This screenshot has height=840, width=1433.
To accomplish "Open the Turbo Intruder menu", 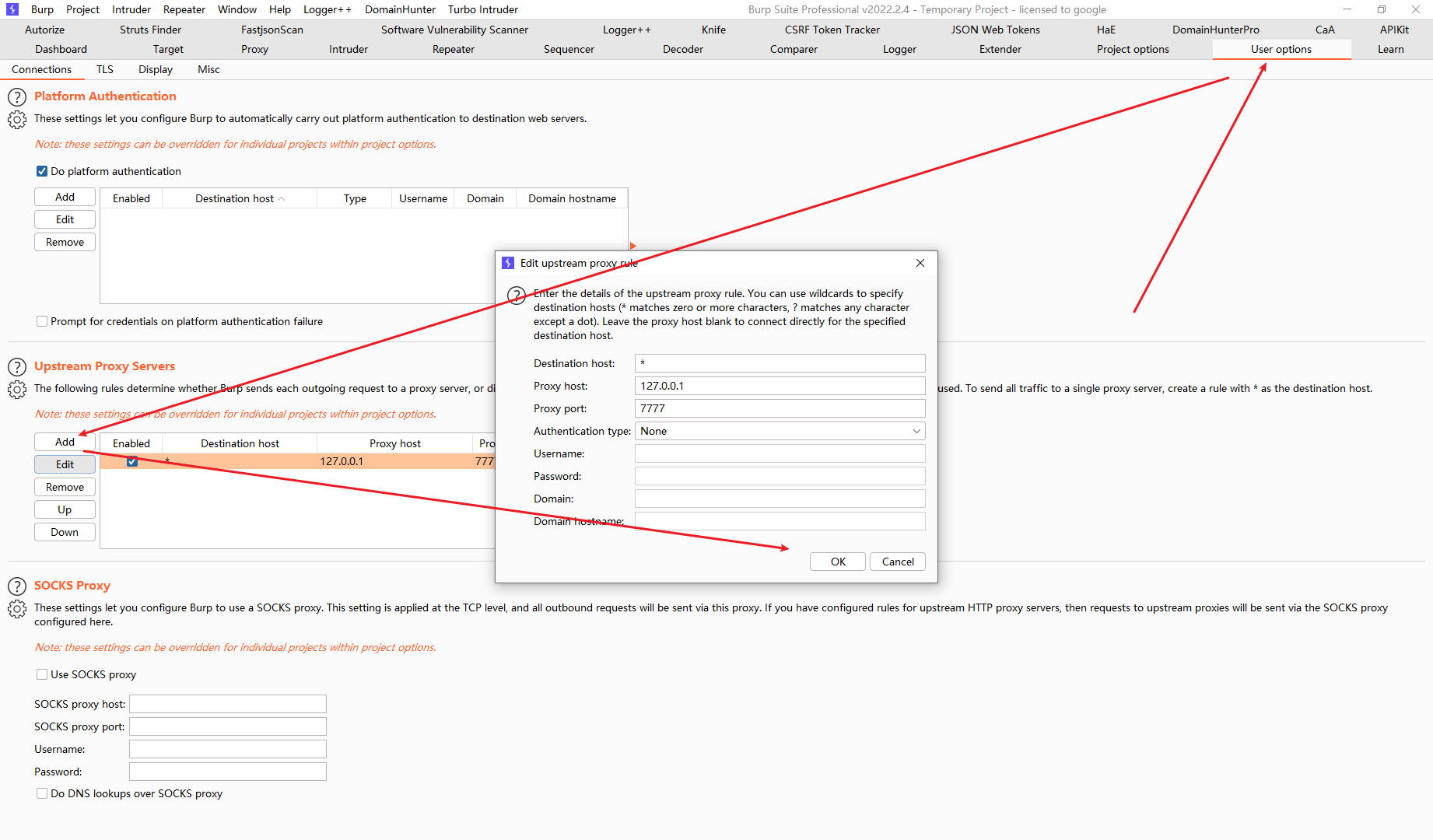I will coord(483,9).
